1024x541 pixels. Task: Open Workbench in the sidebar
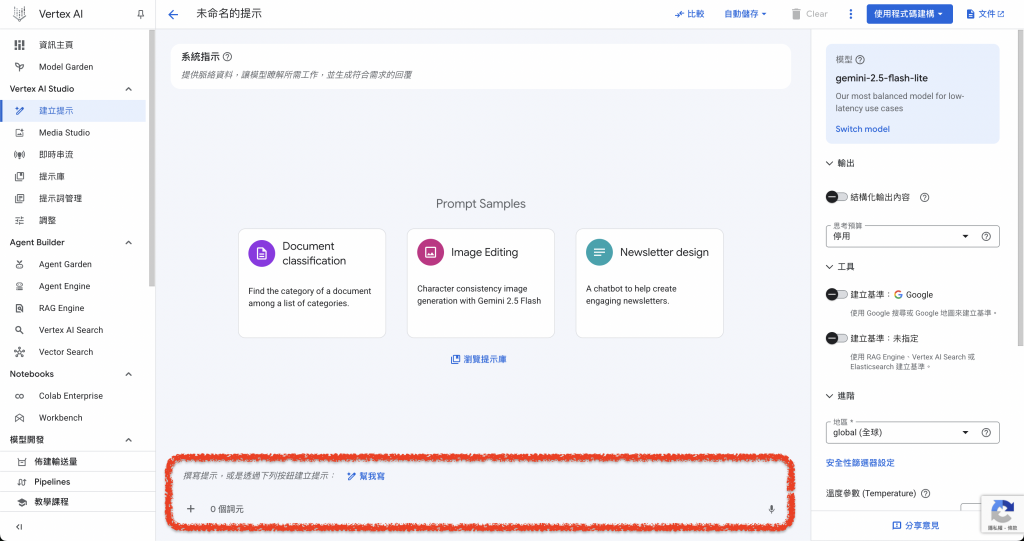tap(74, 418)
